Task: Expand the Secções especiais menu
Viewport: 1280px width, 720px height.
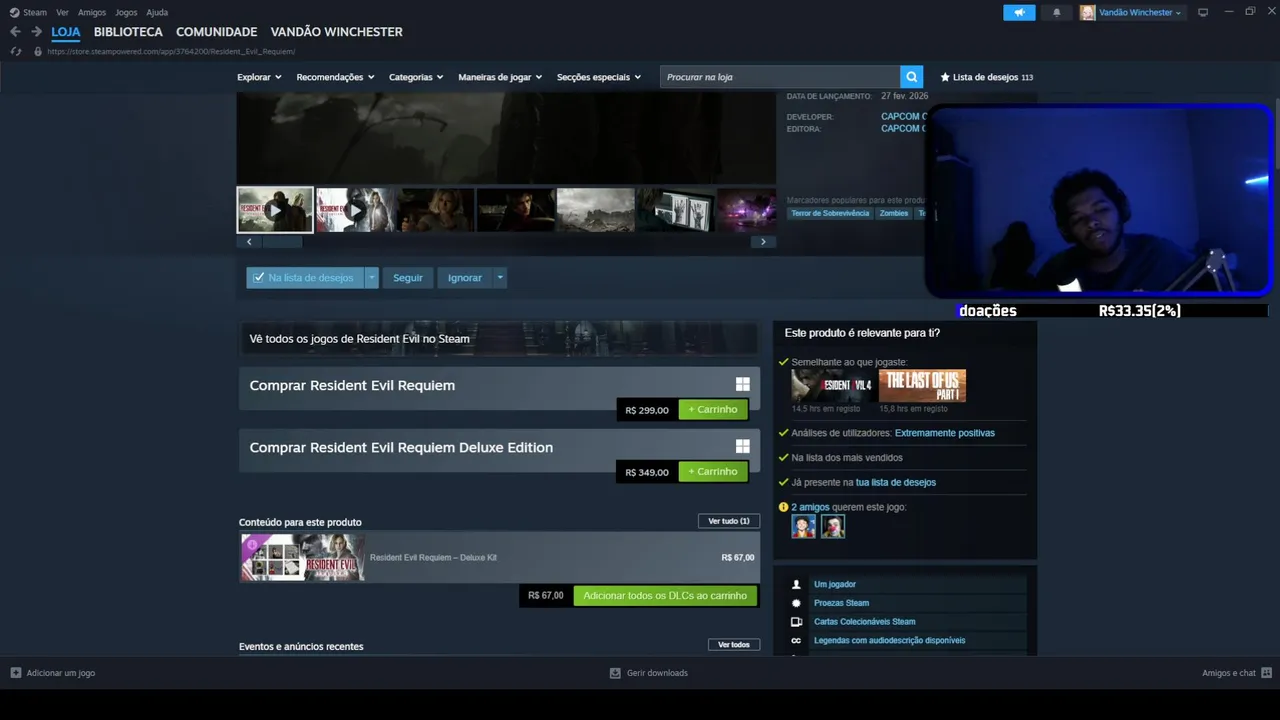Action: [x=599, y=77]
